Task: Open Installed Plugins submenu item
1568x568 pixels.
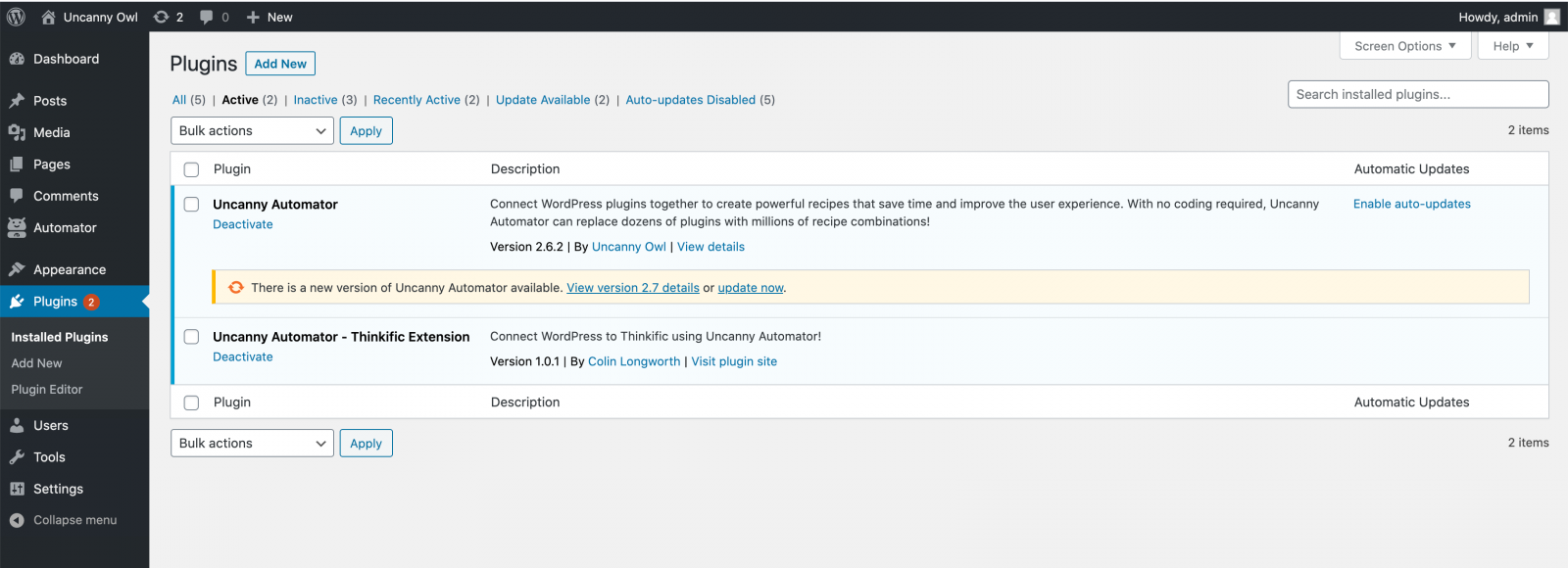Action: pos(60,337)
